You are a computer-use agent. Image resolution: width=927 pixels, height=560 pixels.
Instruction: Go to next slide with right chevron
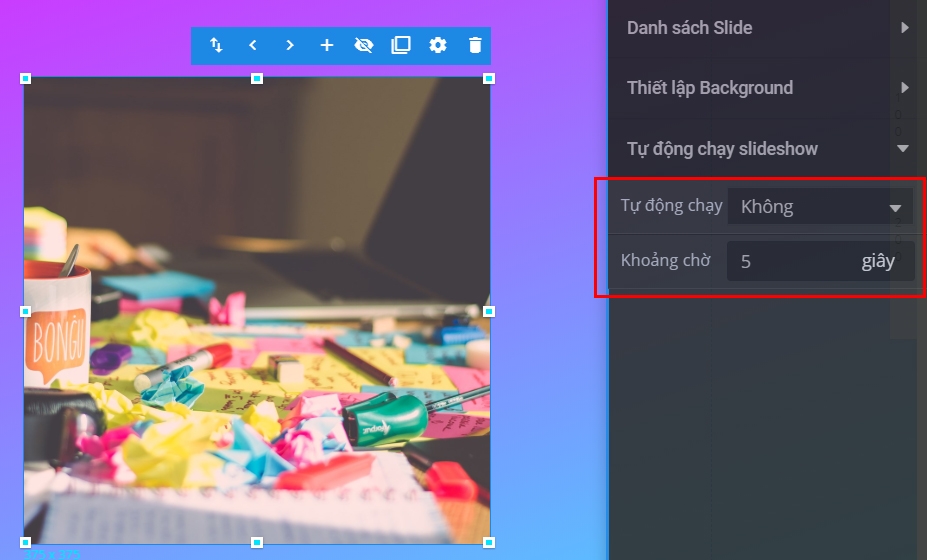click(290, 45)
